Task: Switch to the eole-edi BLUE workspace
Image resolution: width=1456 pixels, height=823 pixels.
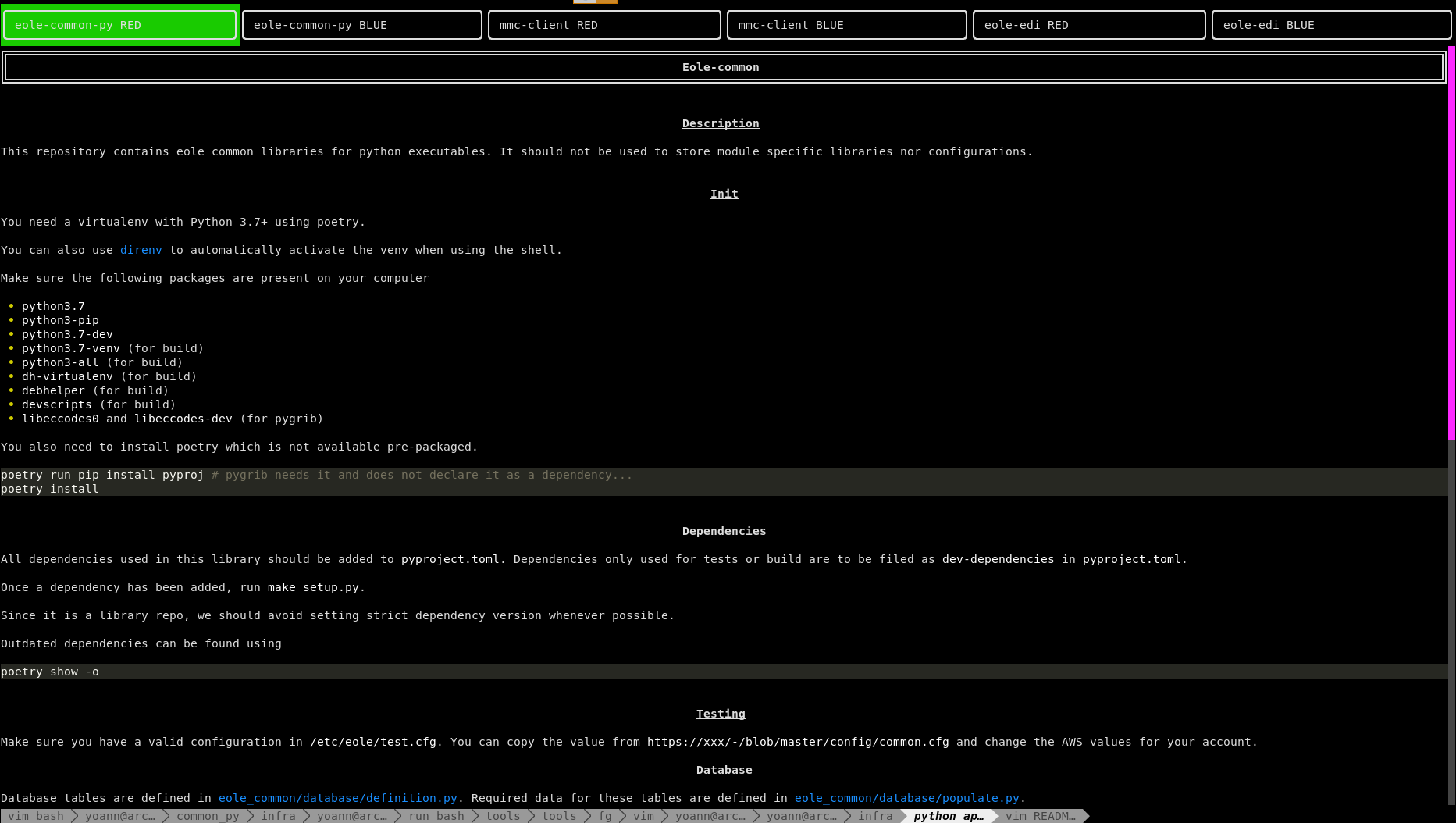Action: (1330, 25)
